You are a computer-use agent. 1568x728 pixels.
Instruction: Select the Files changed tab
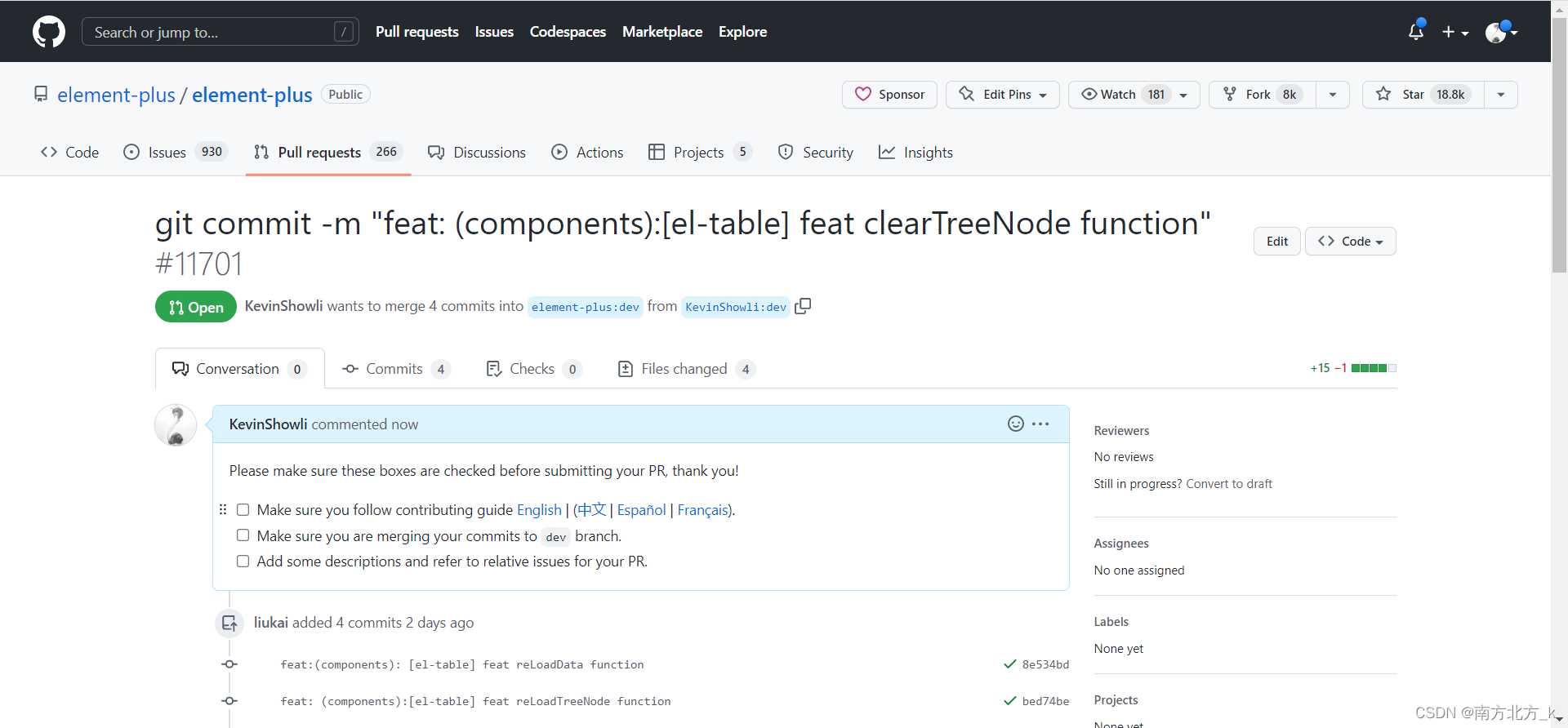coord(686,369)
